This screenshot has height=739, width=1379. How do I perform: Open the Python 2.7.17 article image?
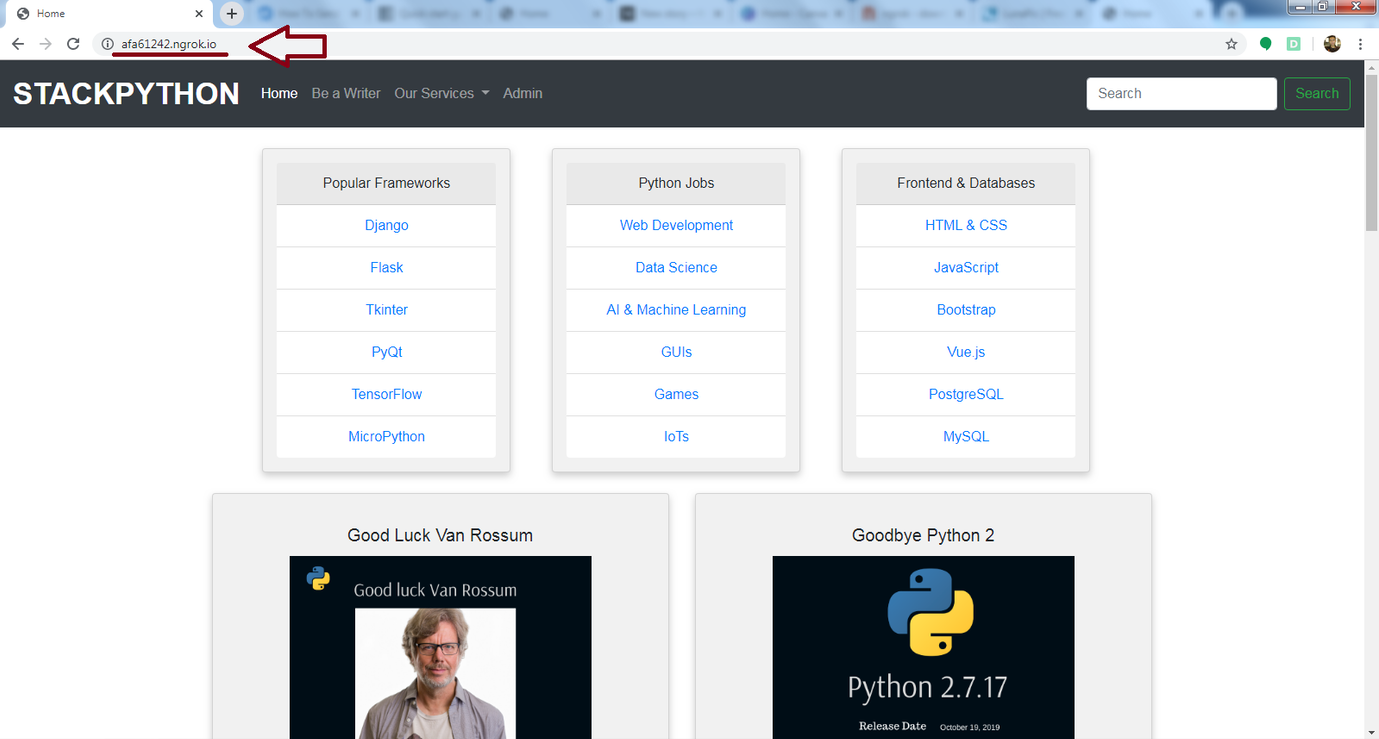coord(924,648)
